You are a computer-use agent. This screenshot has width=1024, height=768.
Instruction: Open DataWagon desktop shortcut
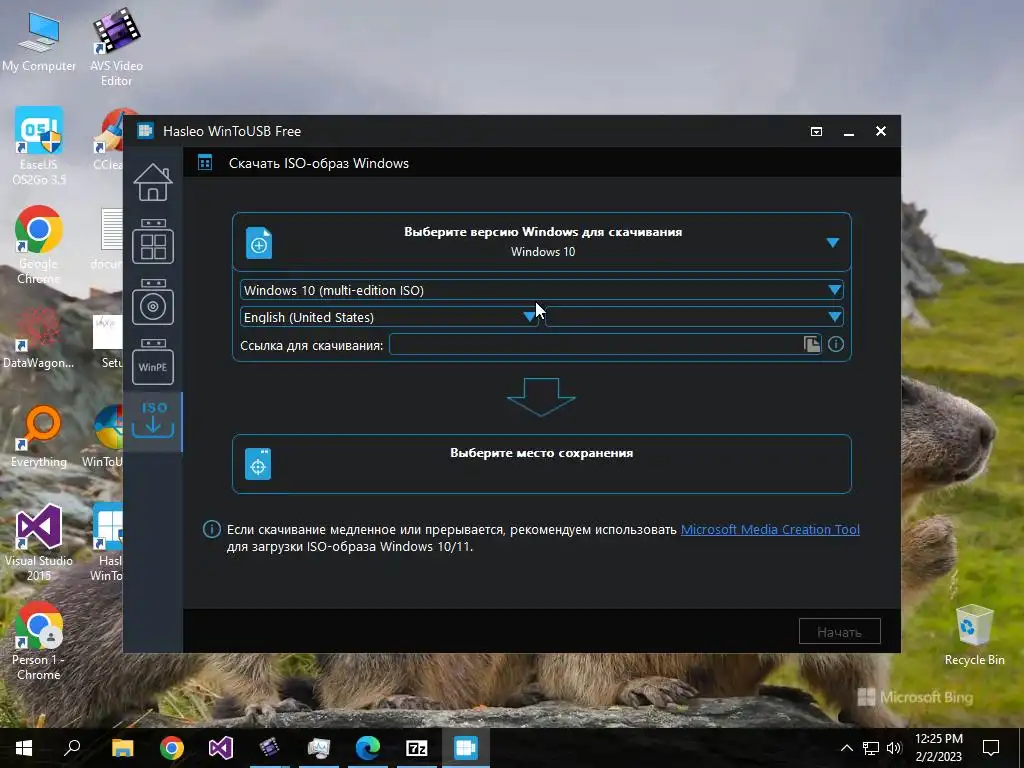point(39,337)
